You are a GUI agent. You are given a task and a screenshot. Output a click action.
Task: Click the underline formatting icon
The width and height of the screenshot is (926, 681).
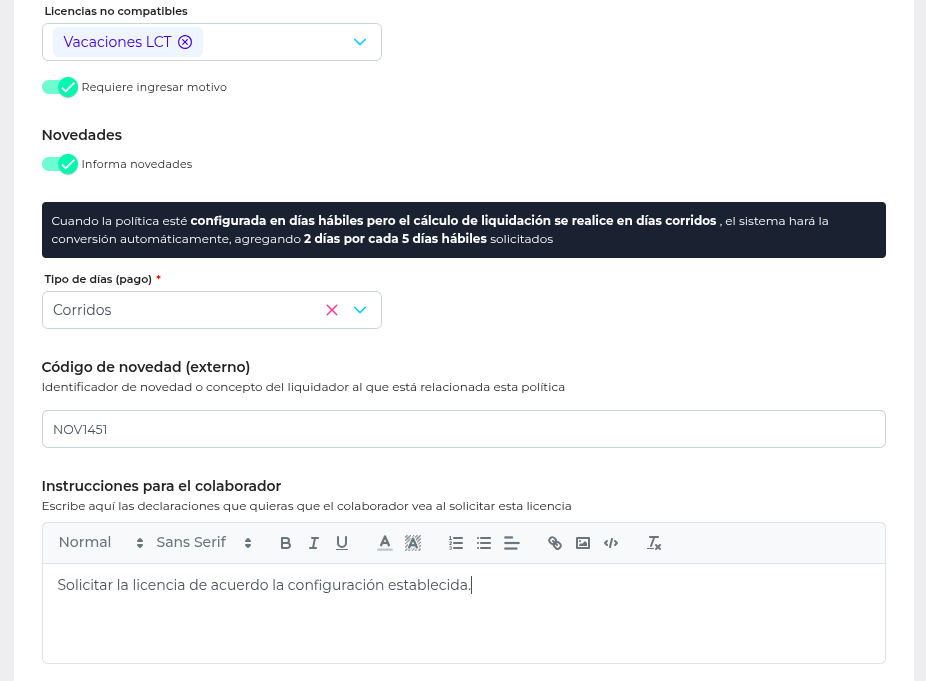(342, 543)
